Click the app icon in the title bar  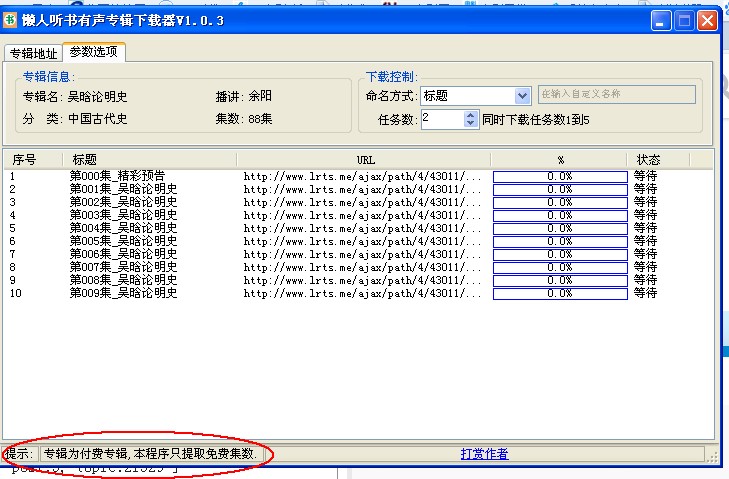tap(12, 21)
